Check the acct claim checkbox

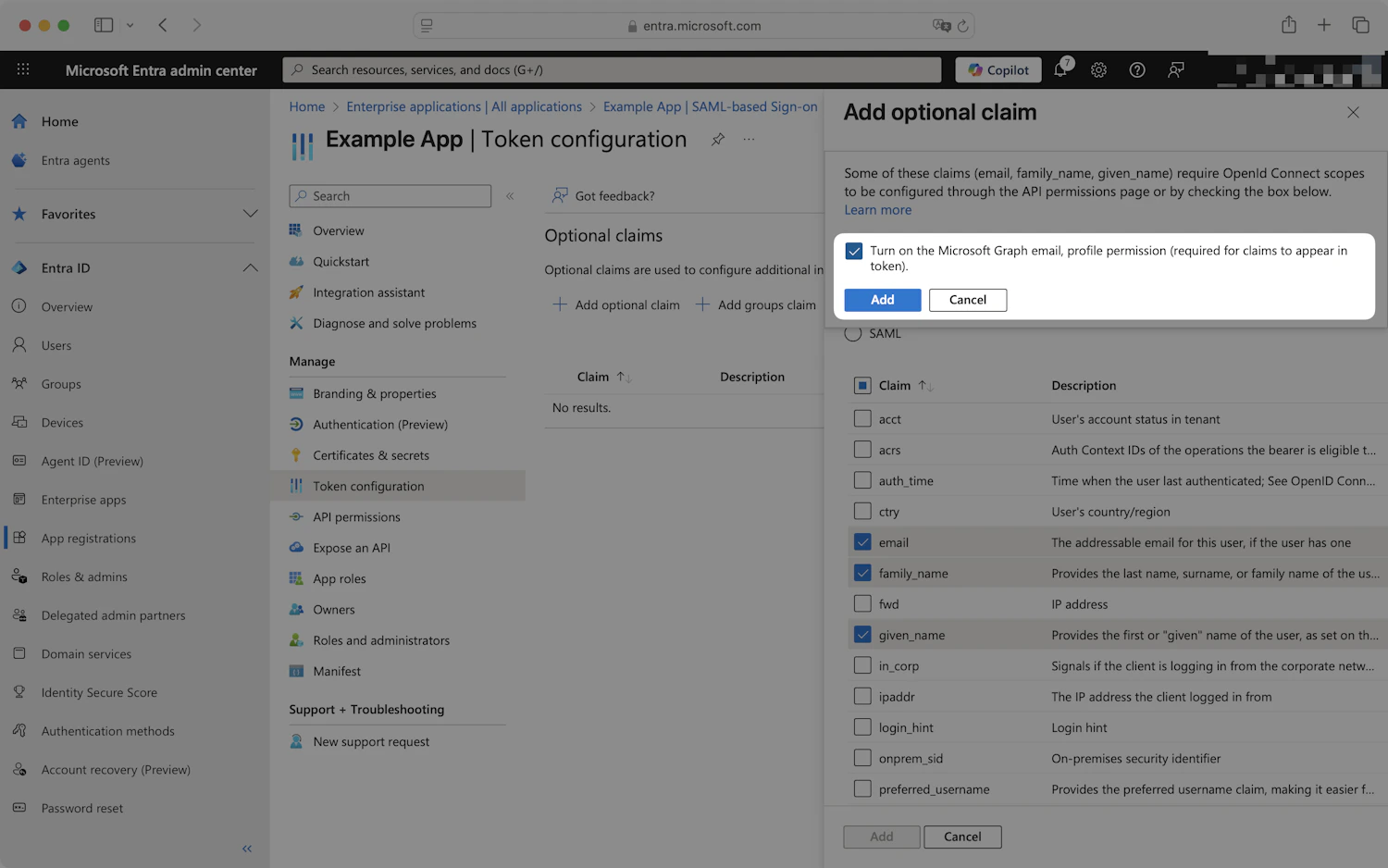tap(862, 419)
